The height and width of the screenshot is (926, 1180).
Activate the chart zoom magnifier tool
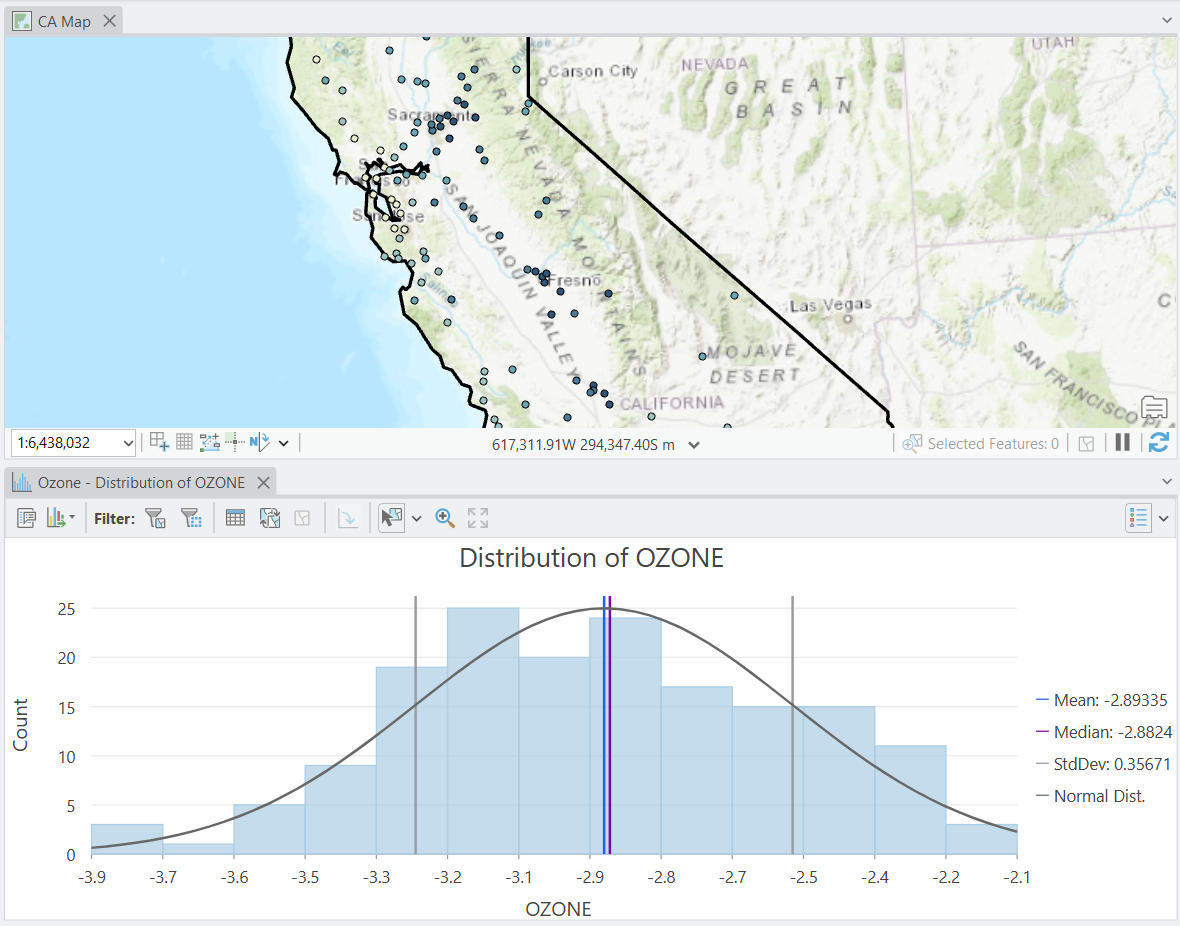[x=445, y=518]
